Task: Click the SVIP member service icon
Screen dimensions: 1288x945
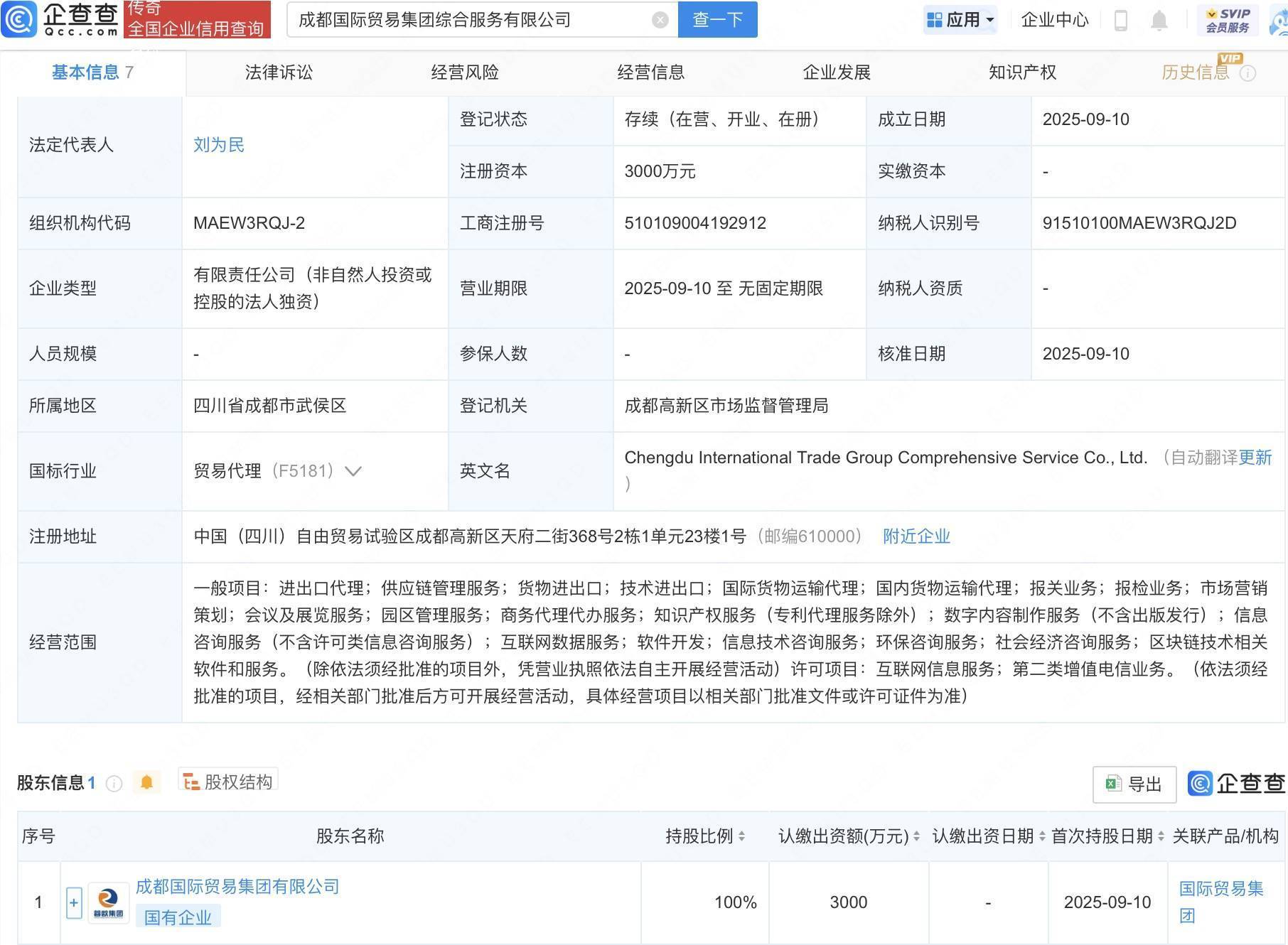Action: (1228, 20)
